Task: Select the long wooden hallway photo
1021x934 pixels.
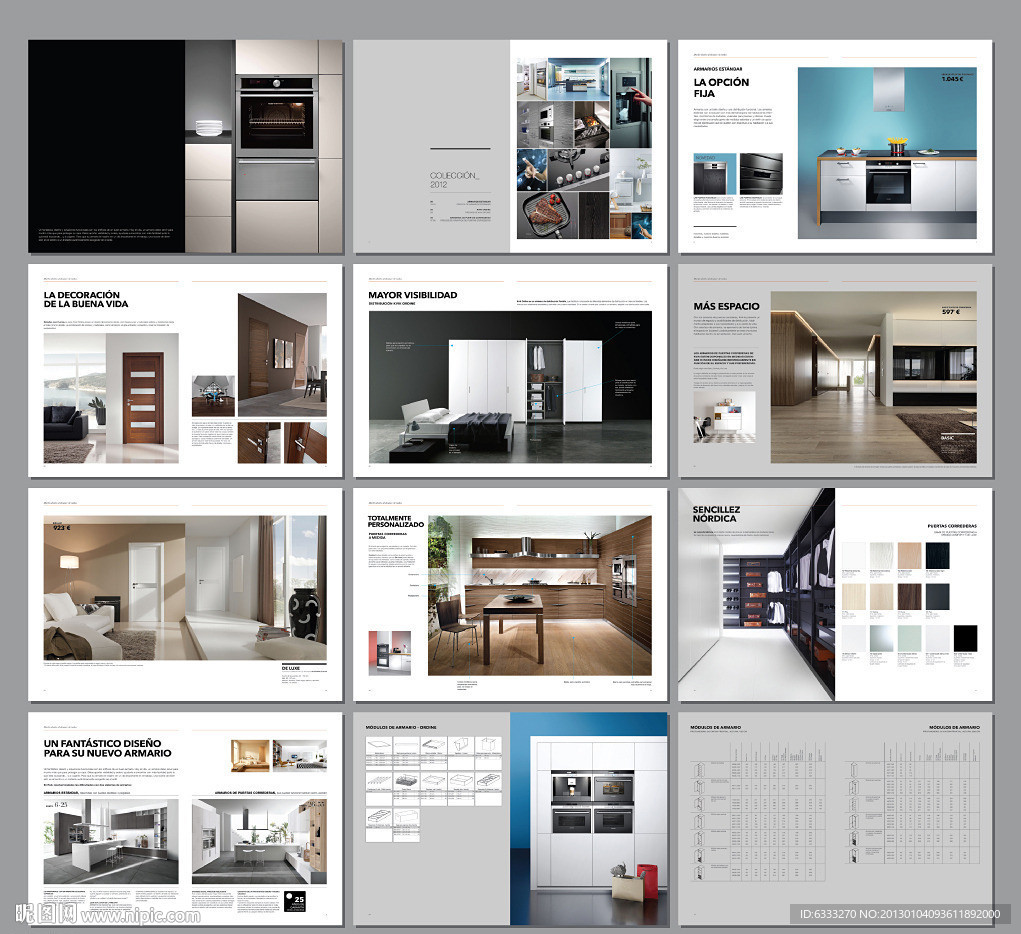Action: tap(873, 377)
